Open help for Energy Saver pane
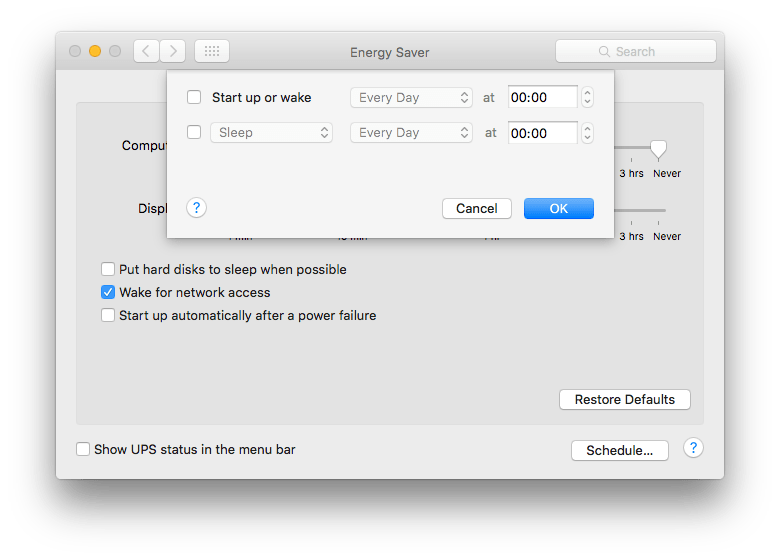Viewport: 780px width, 559px height. click(x=693, y=448)
